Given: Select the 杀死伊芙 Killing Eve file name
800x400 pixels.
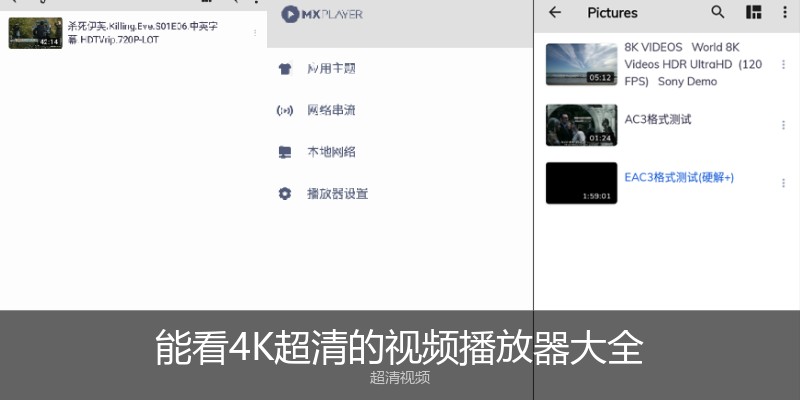Looking at the screenshot, I should [x=143, y=33].
